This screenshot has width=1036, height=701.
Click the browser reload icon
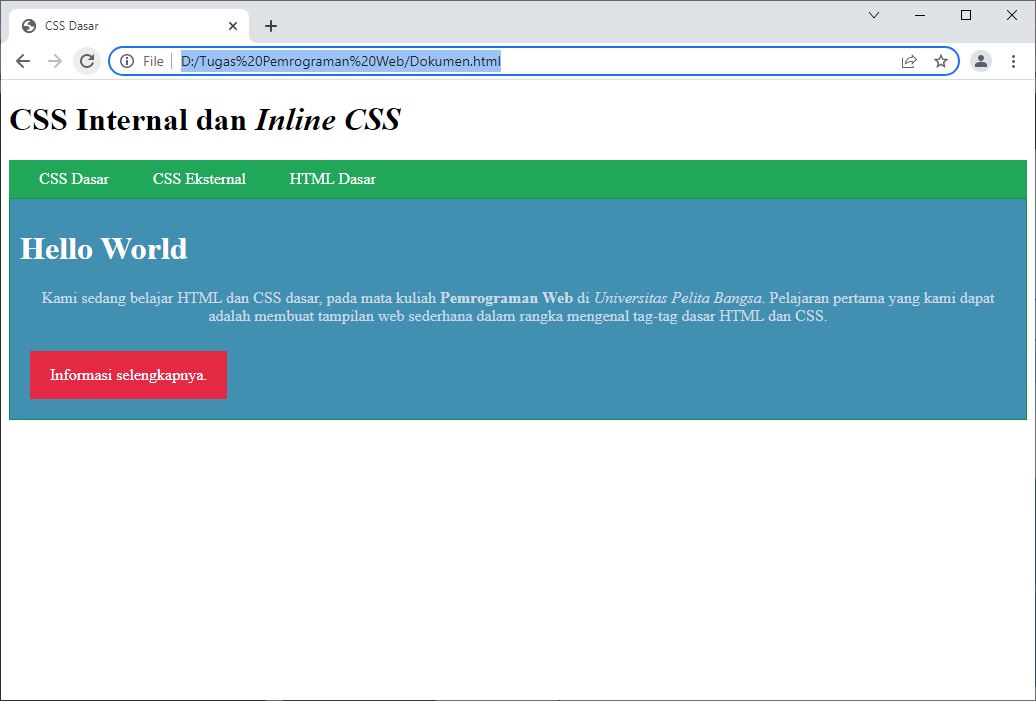pos(86,60)
